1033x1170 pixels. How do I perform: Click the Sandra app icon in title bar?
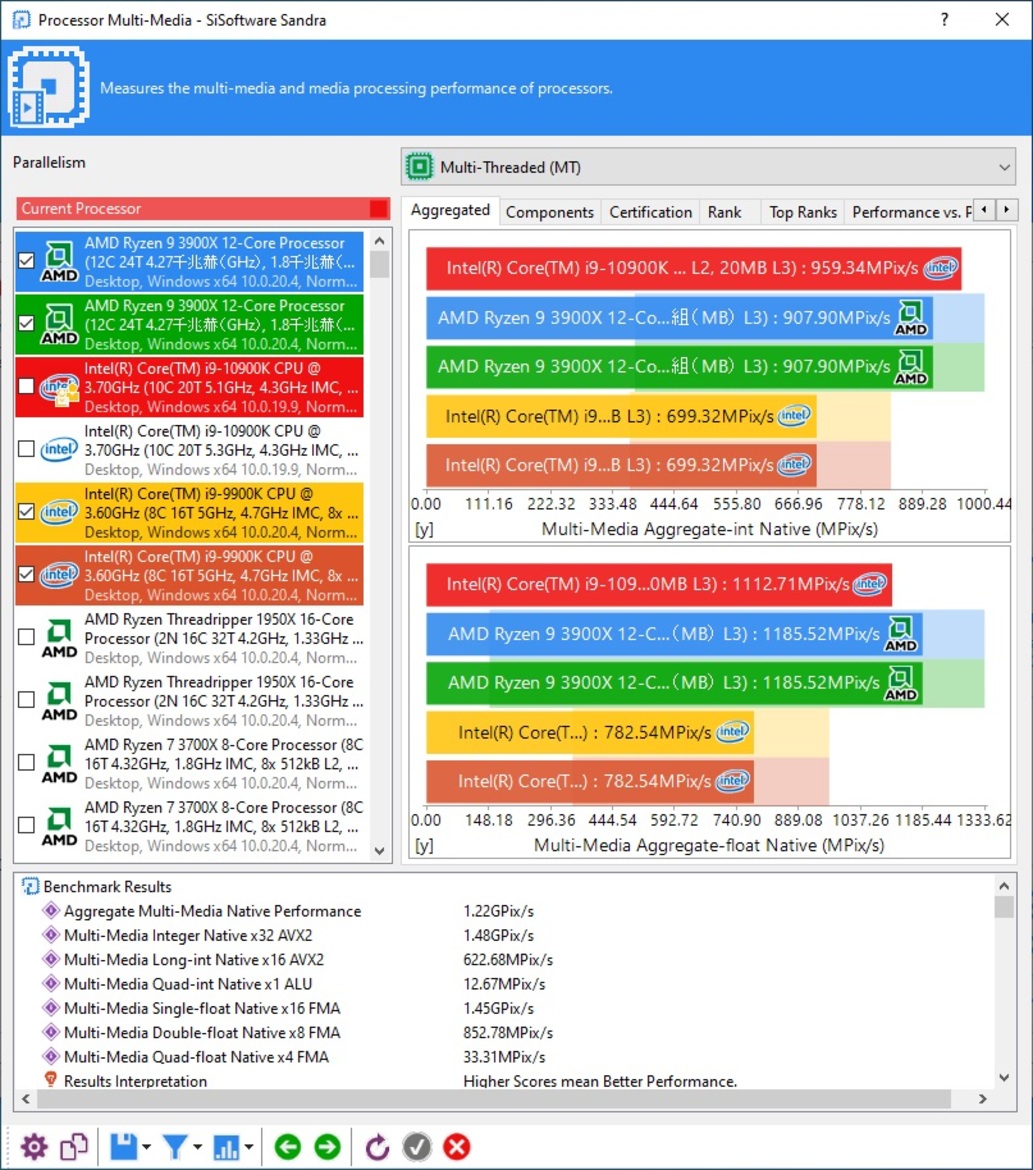(22, 19)
